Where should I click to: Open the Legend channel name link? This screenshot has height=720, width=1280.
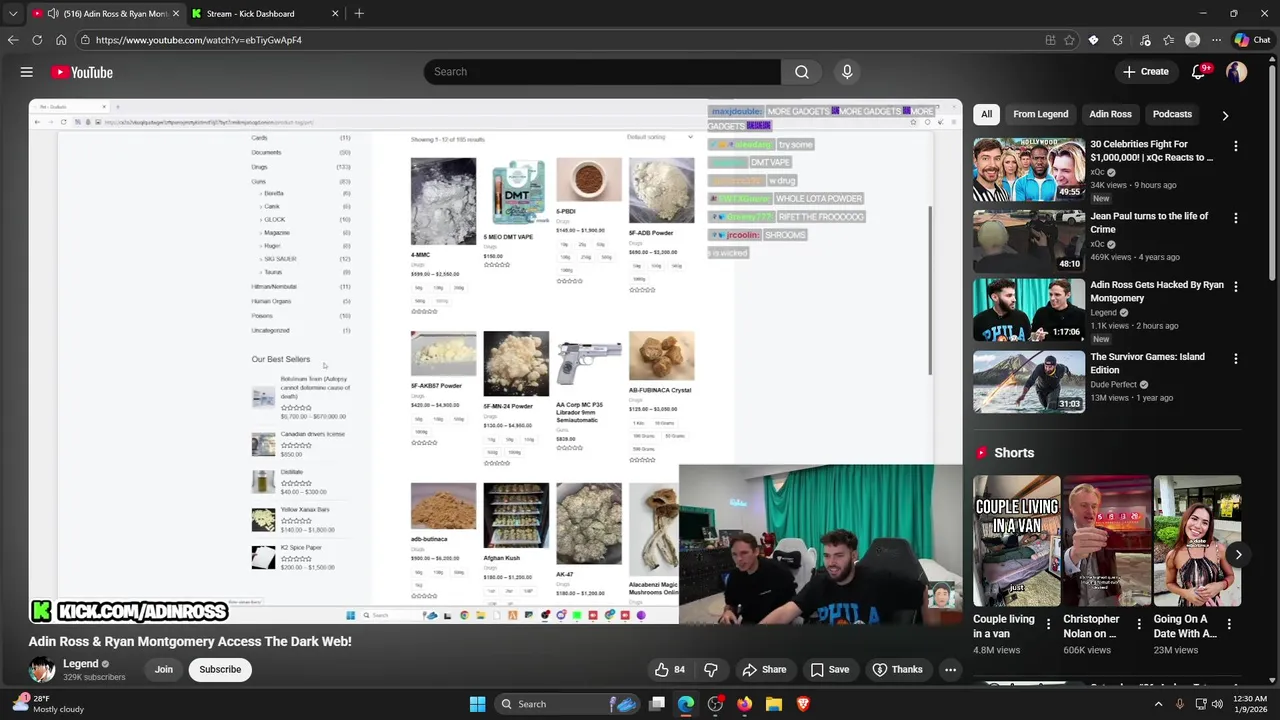click(81, 663)
